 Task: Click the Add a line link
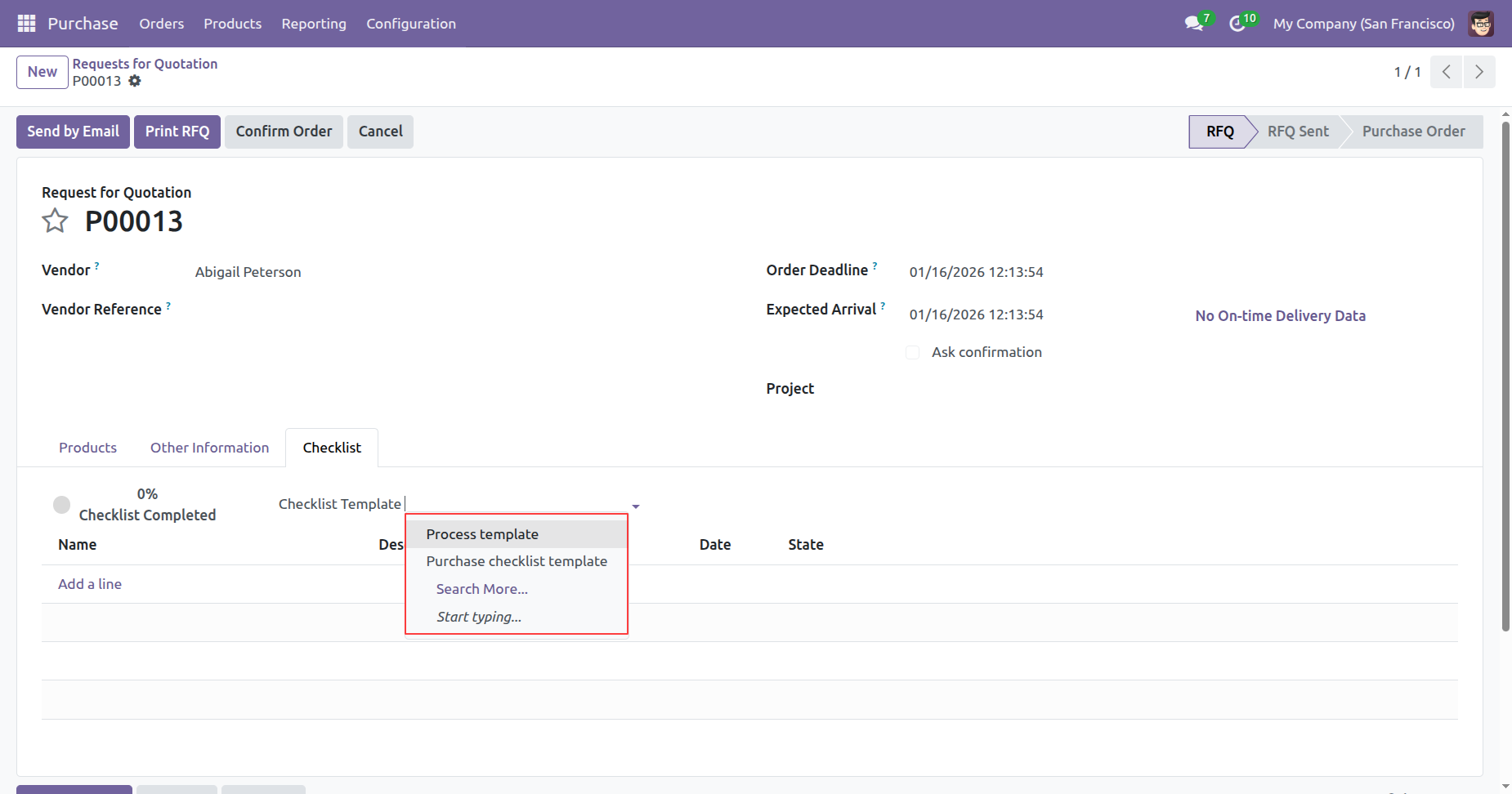pos(90,584)
